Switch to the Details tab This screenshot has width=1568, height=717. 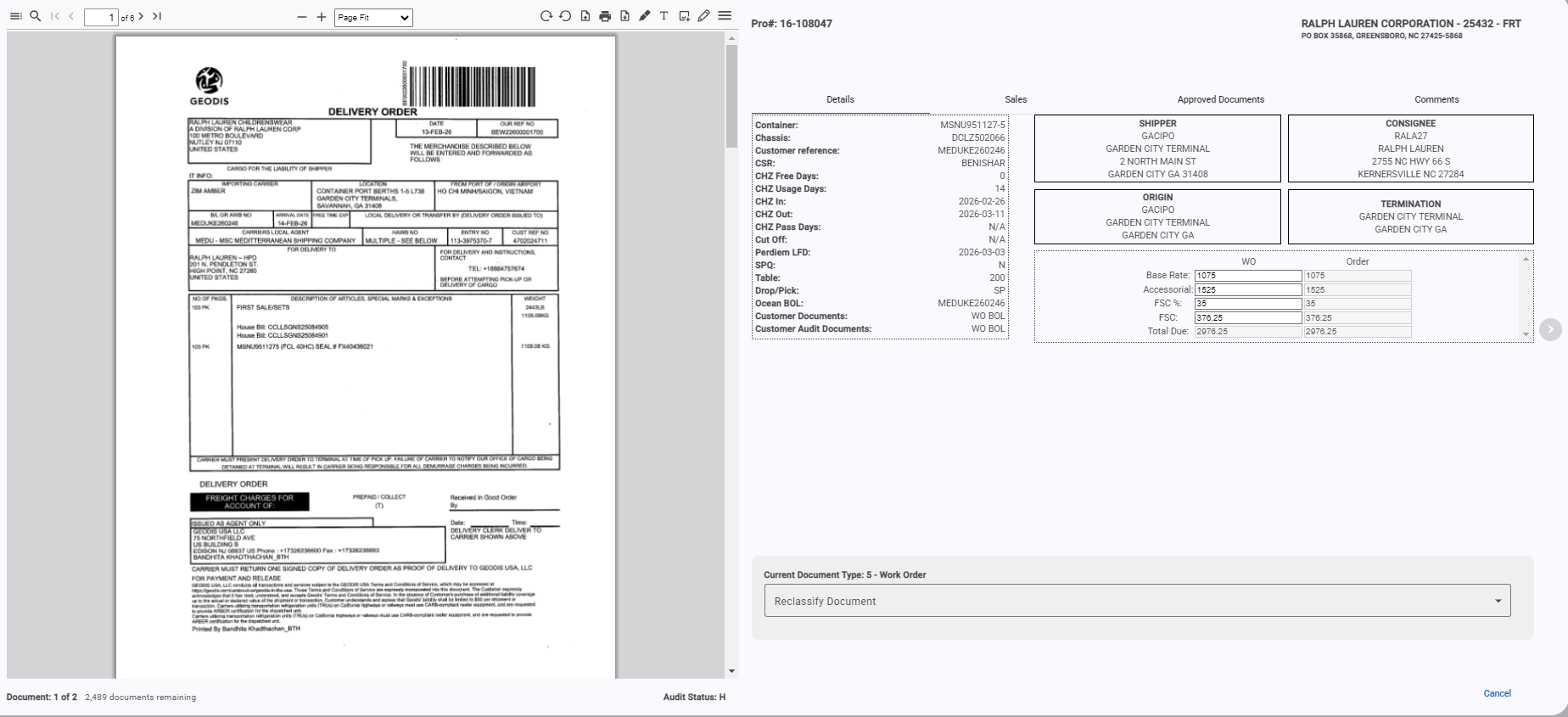pyautogui.click(x=840, y=99)
